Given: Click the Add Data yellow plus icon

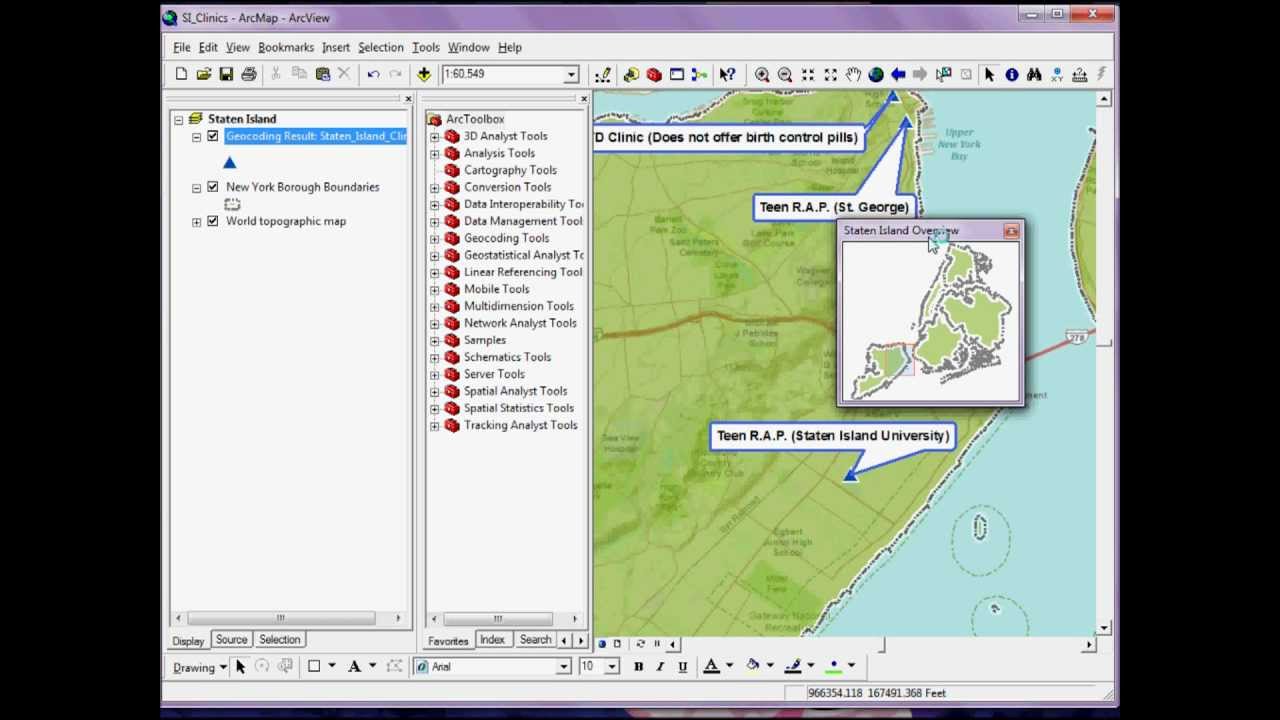Looking at the screenshot, I should coord(424,74).
